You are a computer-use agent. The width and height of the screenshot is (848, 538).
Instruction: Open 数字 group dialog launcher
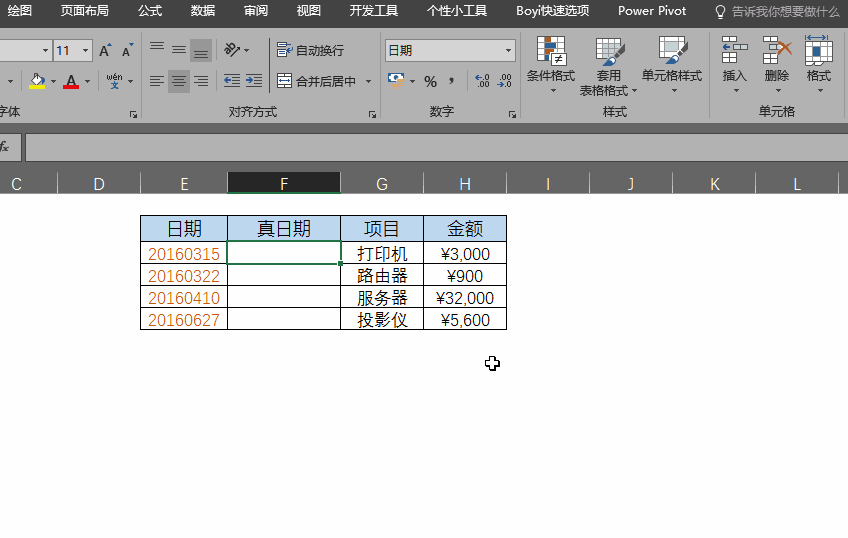pyautogui.click(x=512, y=114)
